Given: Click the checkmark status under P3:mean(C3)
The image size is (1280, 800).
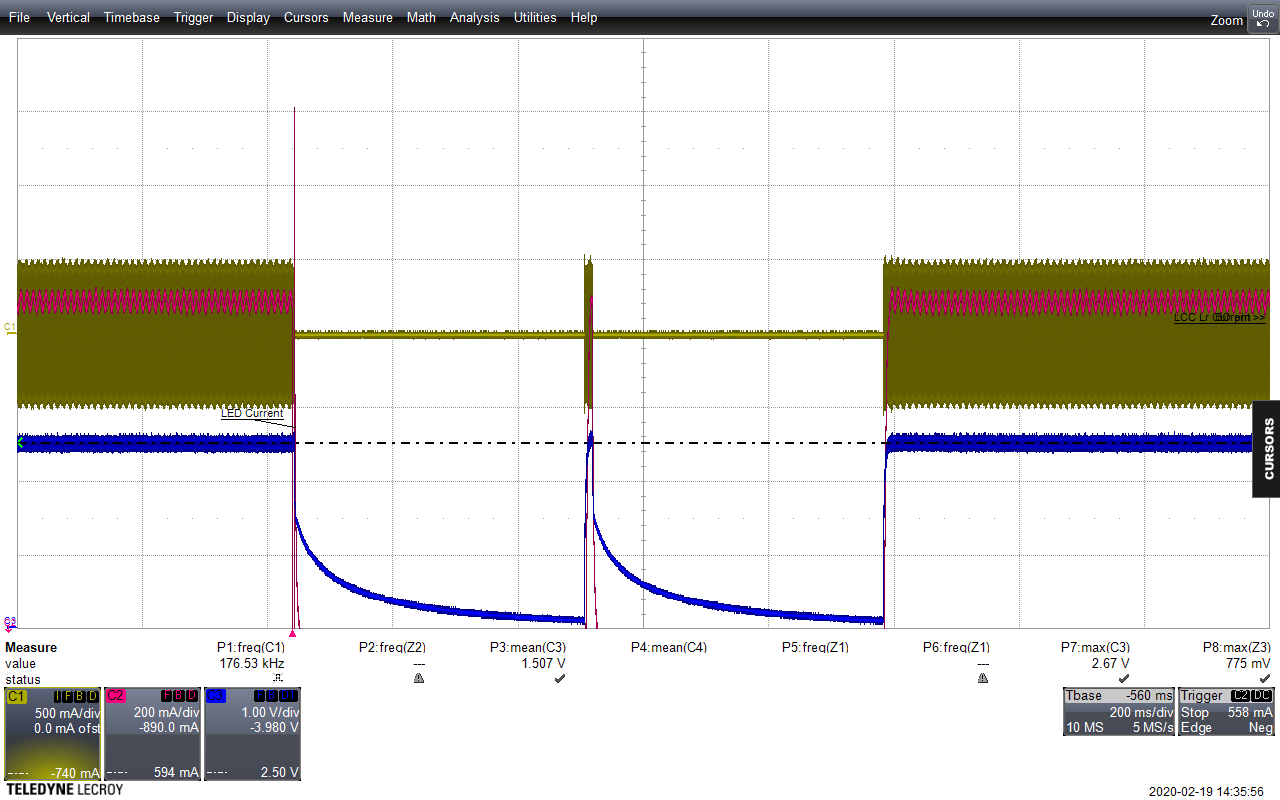Looking at the screenshot, I should pos(559,678).
